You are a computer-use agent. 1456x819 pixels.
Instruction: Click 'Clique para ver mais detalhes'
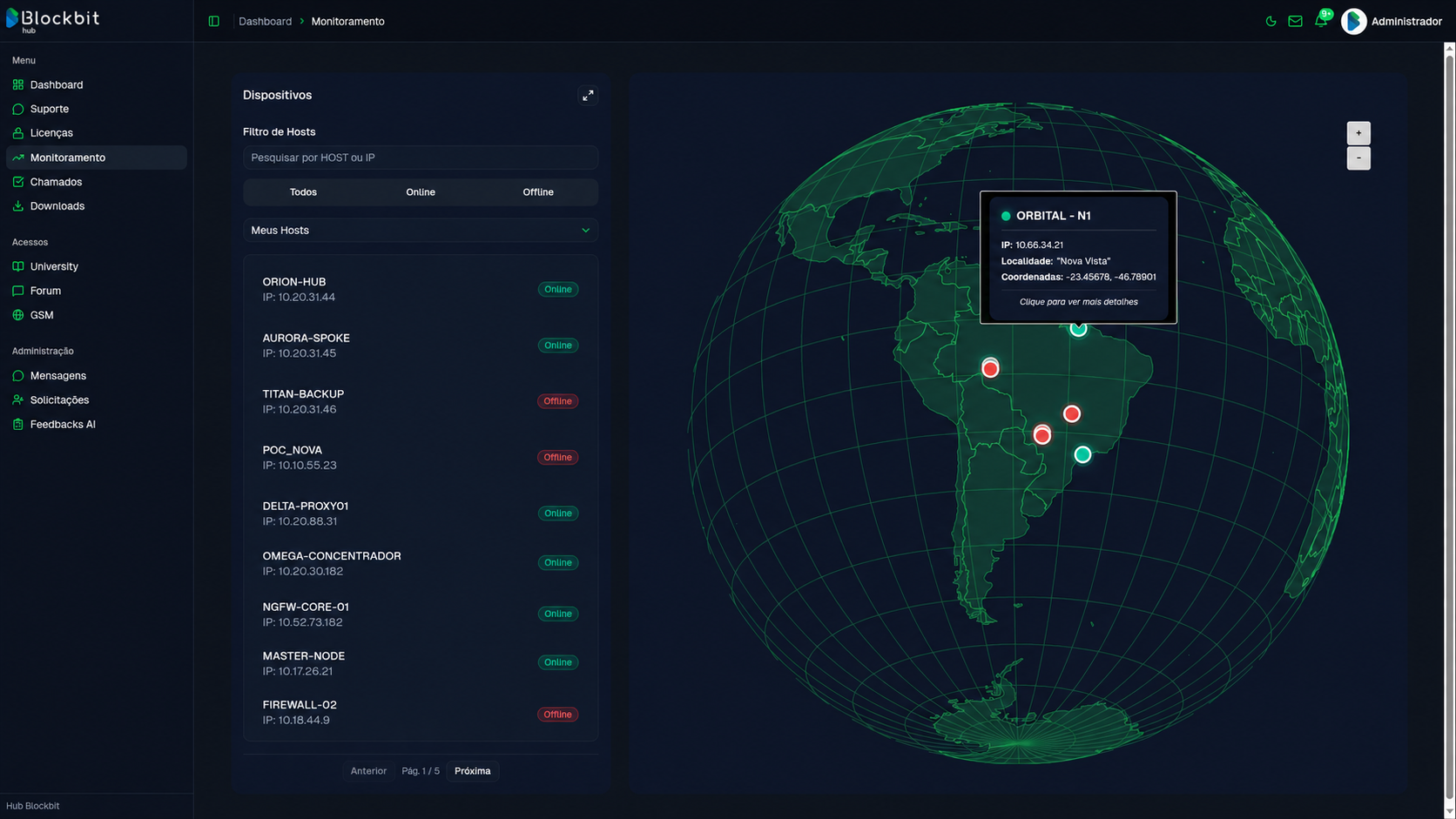tap(1078, 302)
